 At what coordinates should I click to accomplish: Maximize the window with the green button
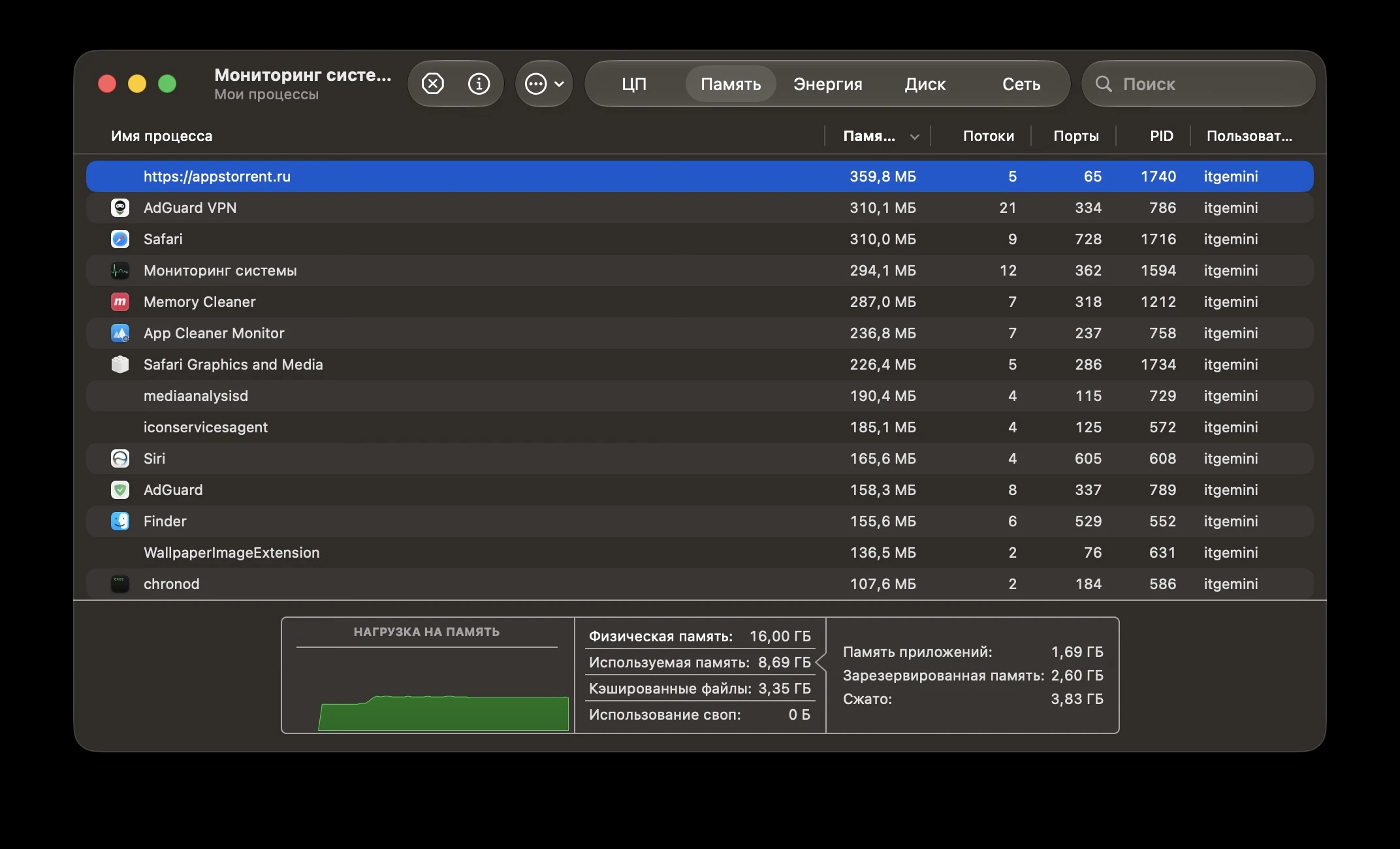click(167, 84)
